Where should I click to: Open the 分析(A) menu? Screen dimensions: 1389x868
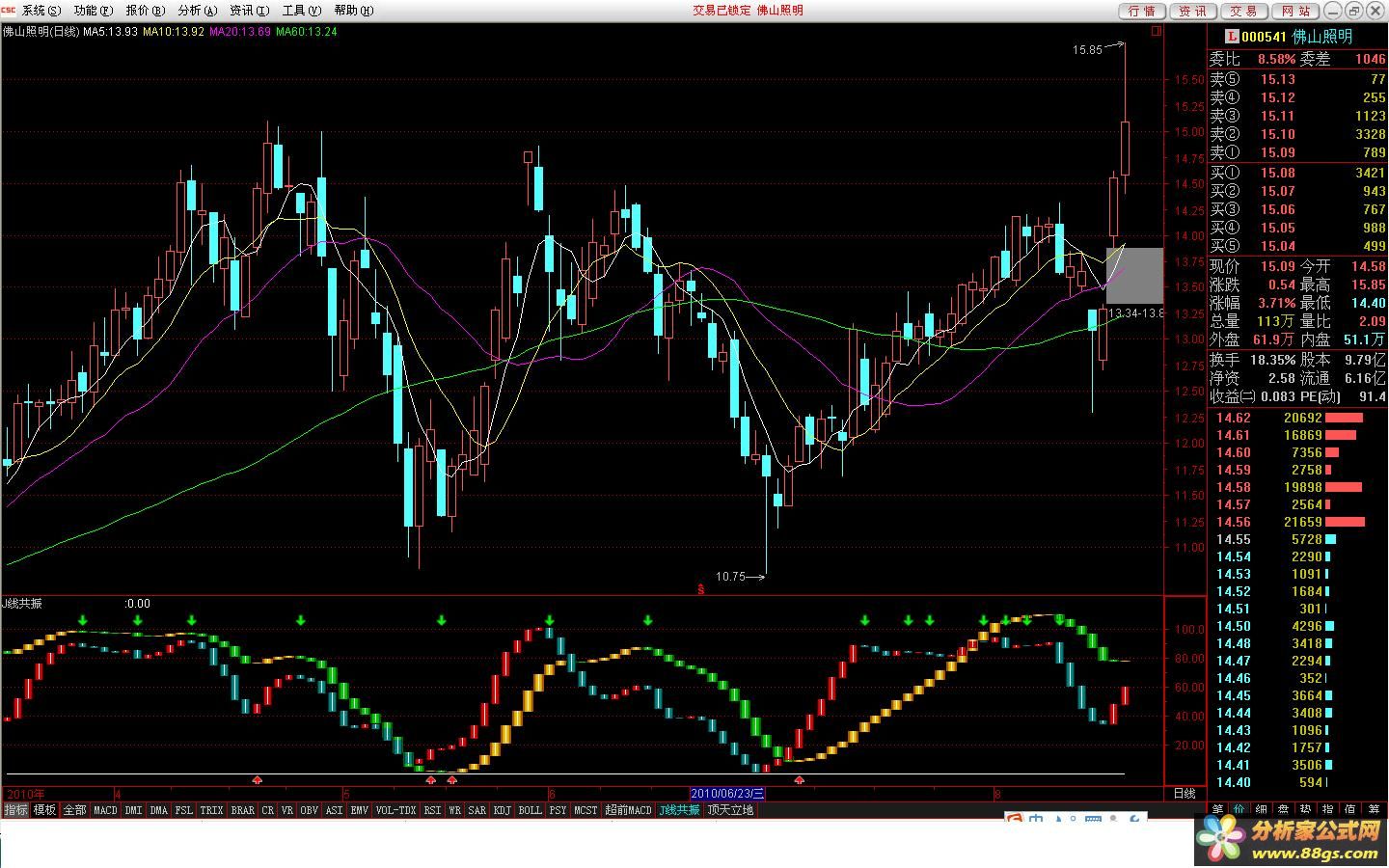tap(198, 11)
